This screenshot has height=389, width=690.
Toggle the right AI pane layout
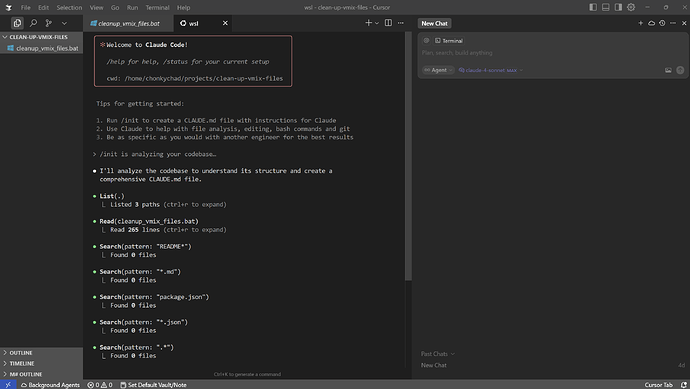tap(618, 7)
